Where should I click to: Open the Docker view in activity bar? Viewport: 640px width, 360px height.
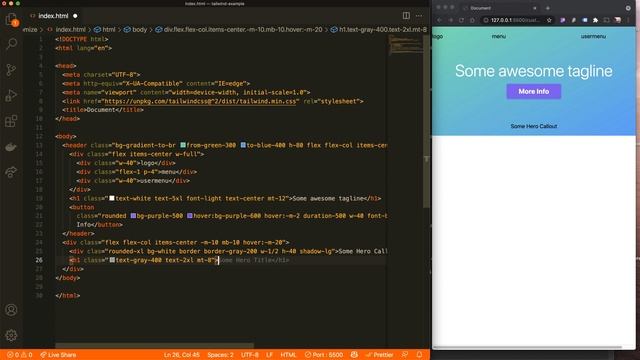tap(11, 147)
